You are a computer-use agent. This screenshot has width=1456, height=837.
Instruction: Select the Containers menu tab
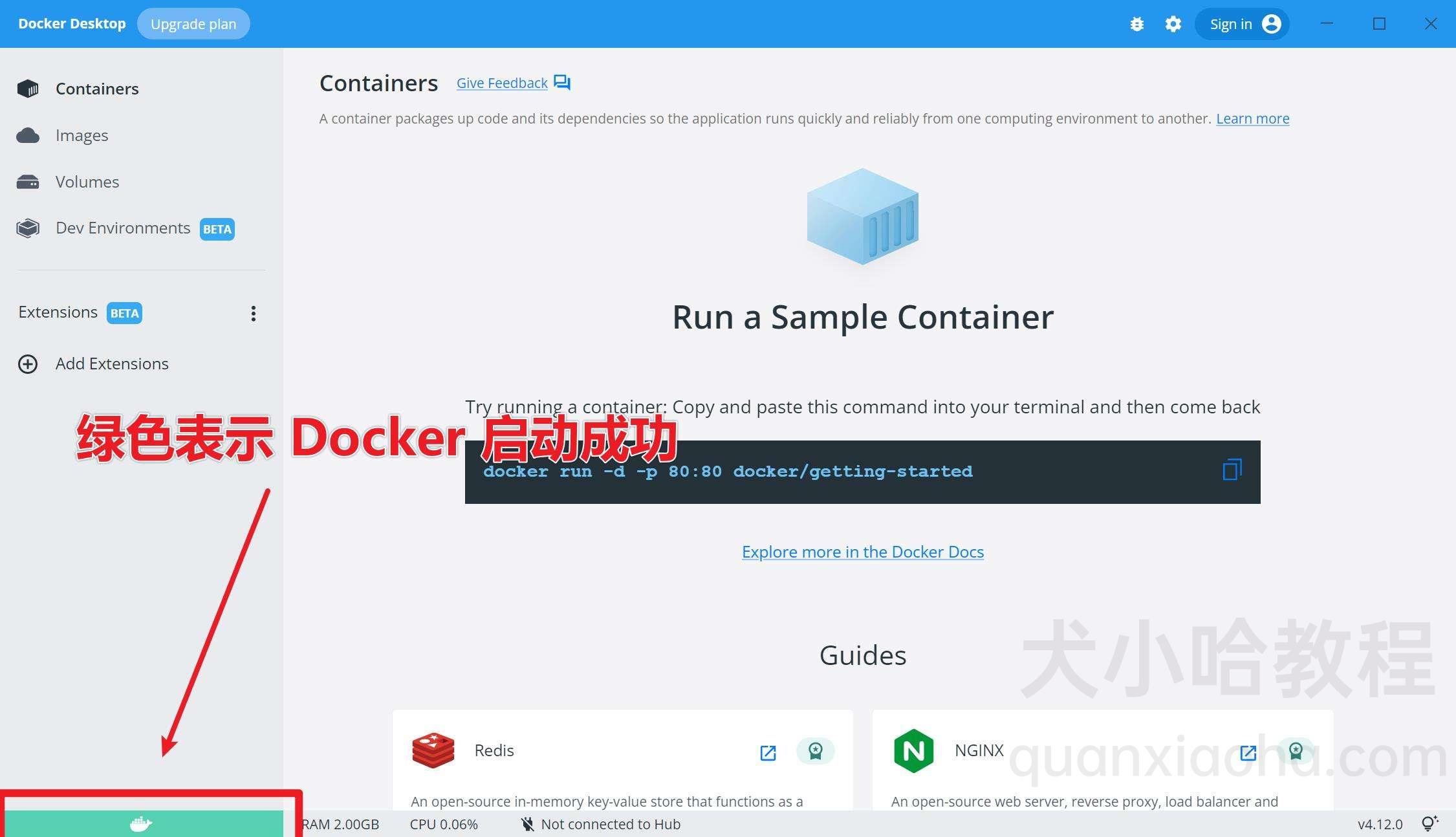pyautogui.click(x=97, y=88)
